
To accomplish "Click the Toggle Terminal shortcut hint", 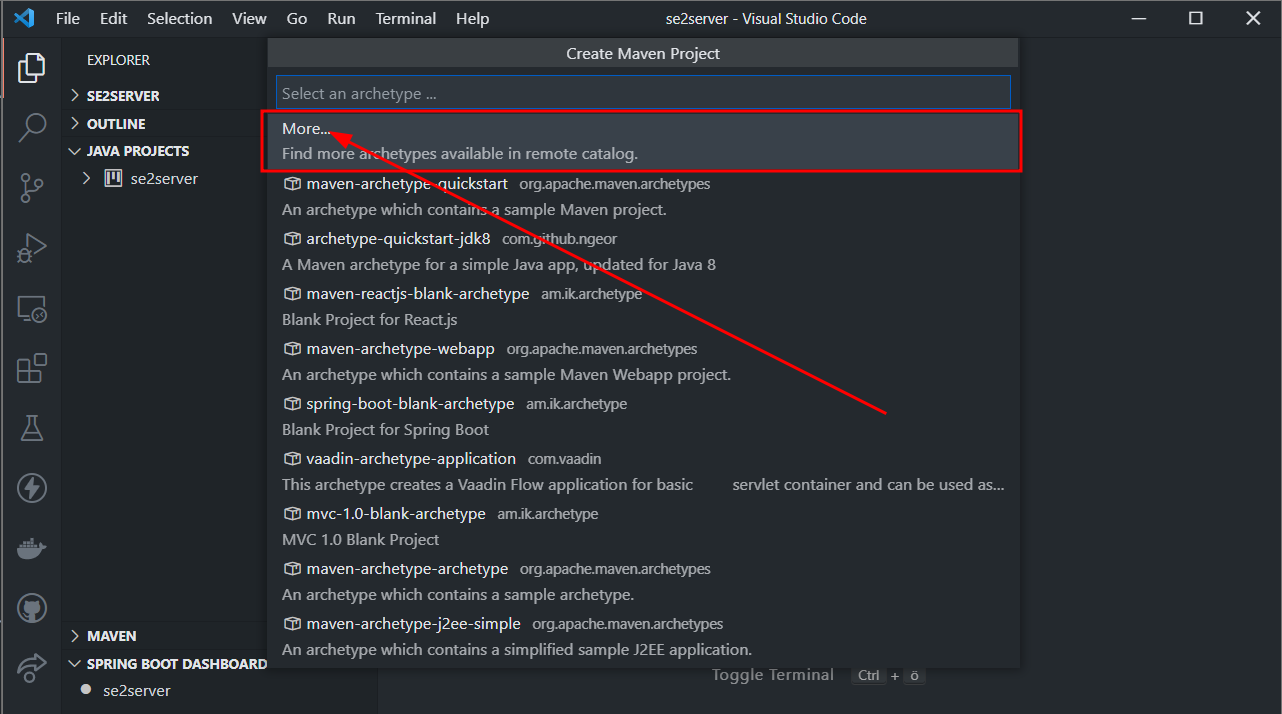I will pos(818,675).
